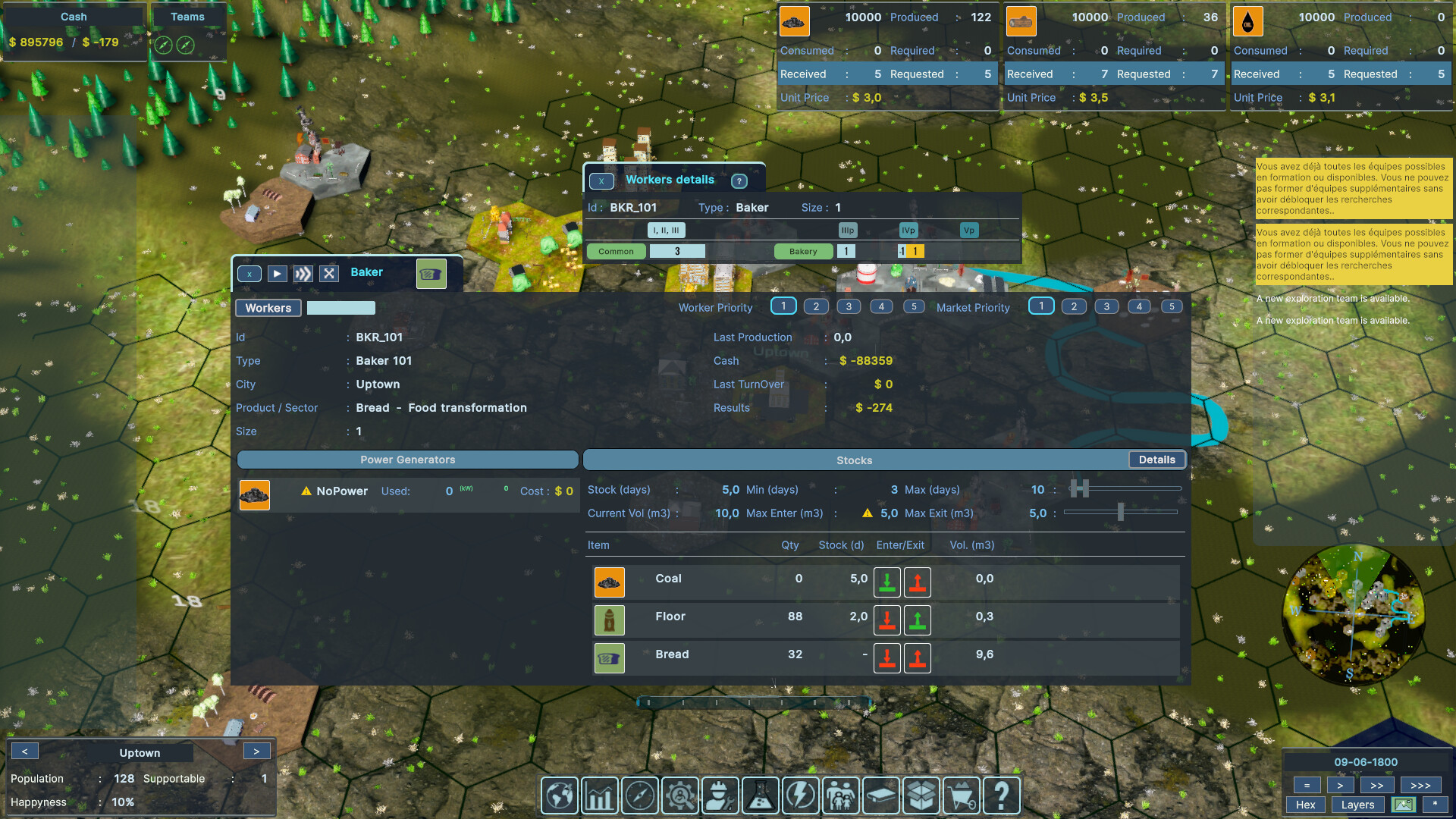This screenshot has height=819, width=1456.
Task: Go to previous city before Uptown
Action: click(24, 751)
